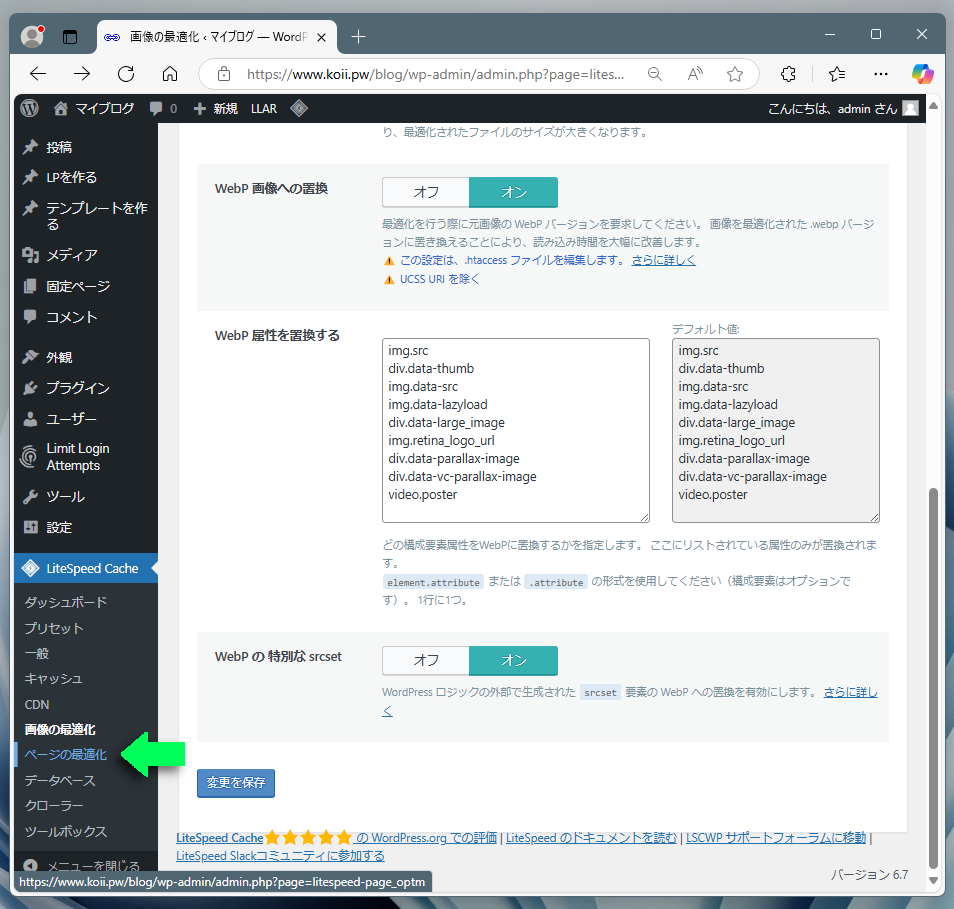Click the browser address bar URL
This screenshot has height=909, width=954.
point(435,74)
